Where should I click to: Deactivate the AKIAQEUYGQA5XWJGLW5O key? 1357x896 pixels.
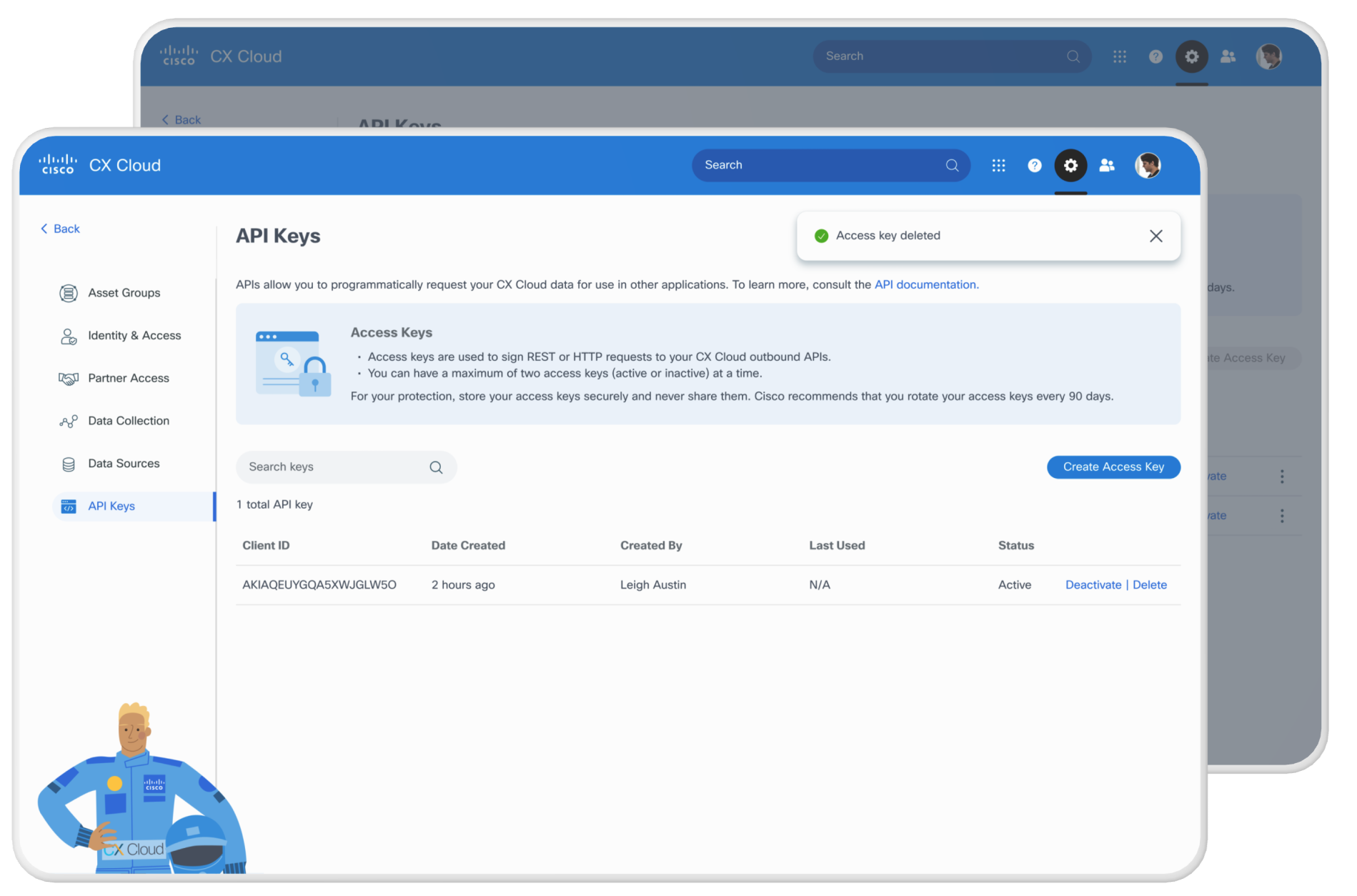pyautogui.click(x=1093, y=585)
